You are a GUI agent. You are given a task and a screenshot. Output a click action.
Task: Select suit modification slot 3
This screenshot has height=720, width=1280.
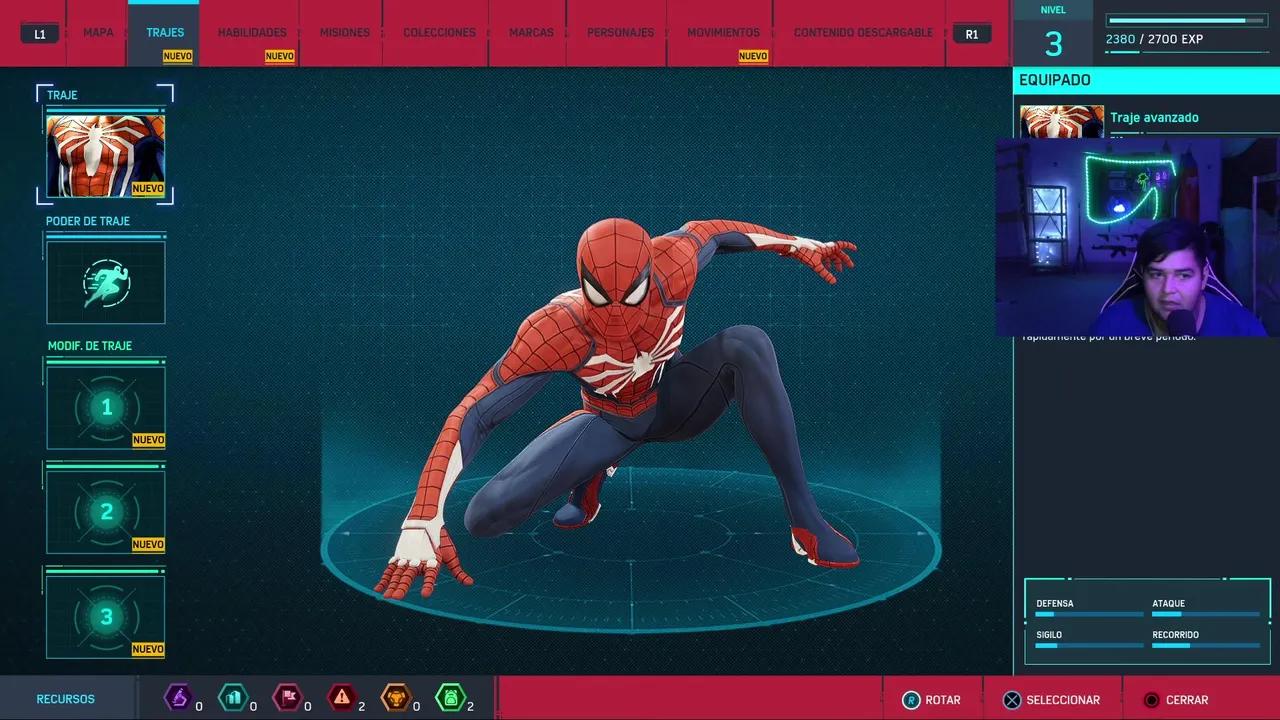(106, 617)
